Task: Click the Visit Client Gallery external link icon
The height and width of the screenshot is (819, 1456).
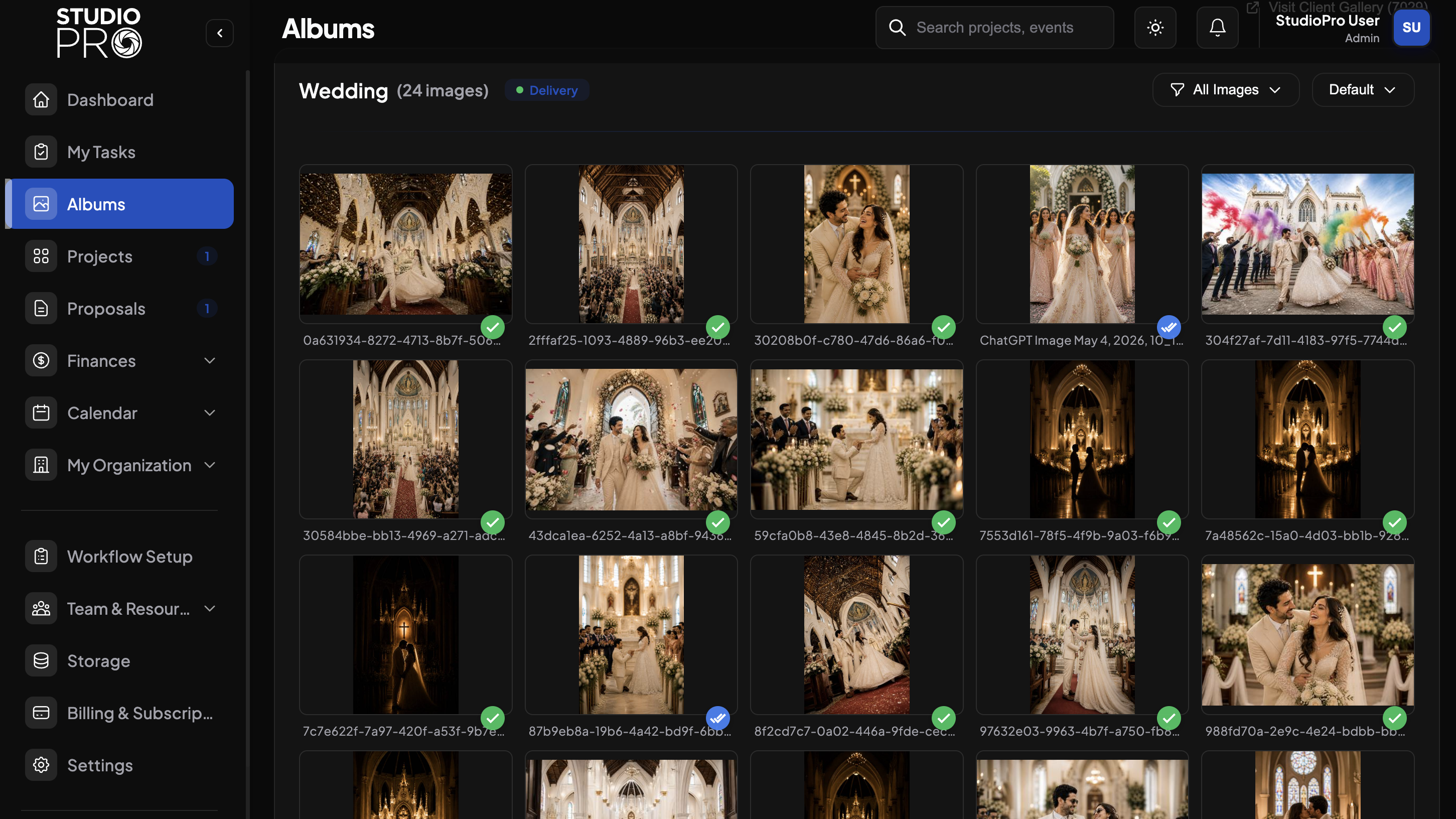Action: coord(1252,8)
